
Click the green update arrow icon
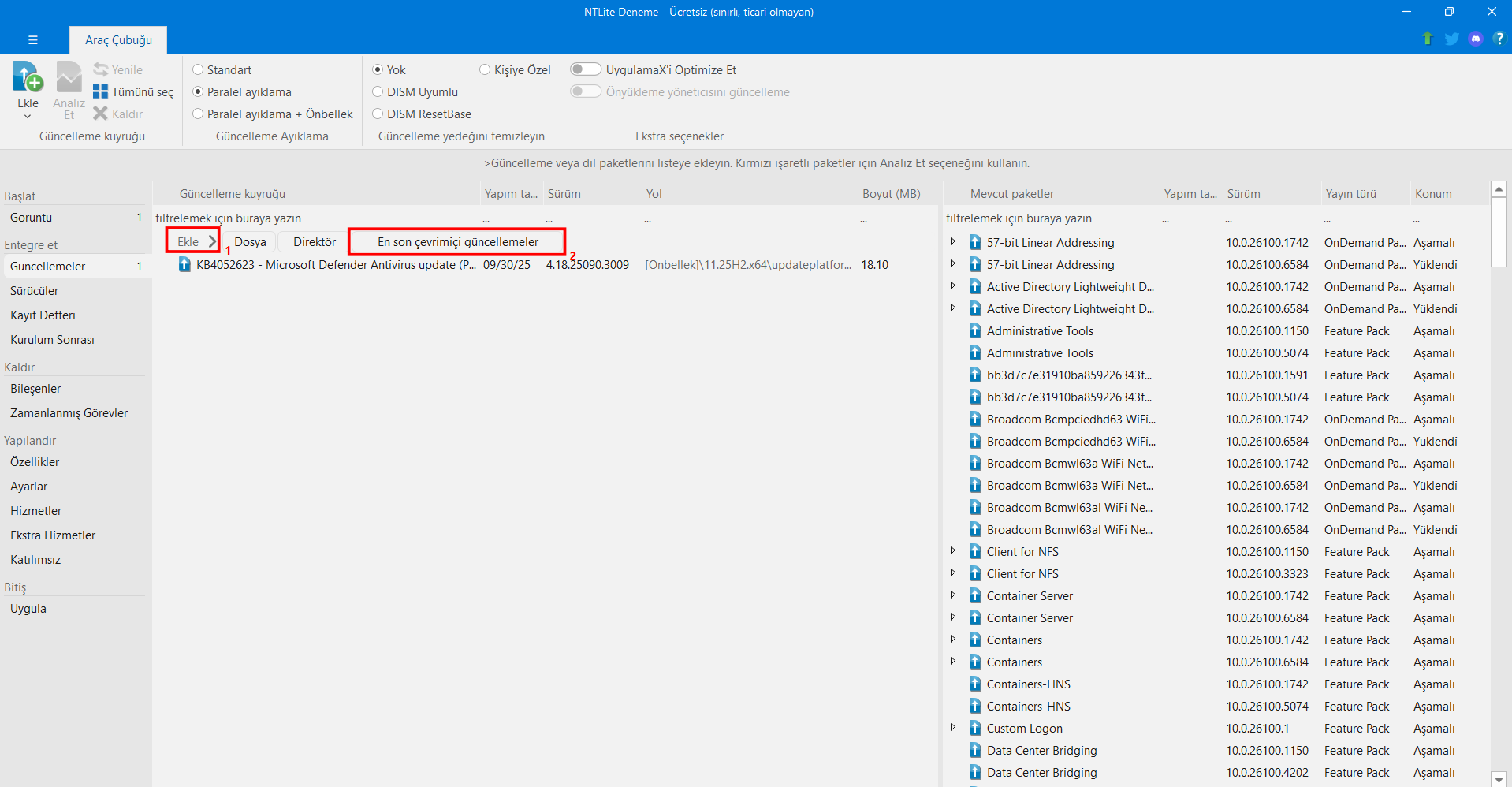tap(1427, 39)
